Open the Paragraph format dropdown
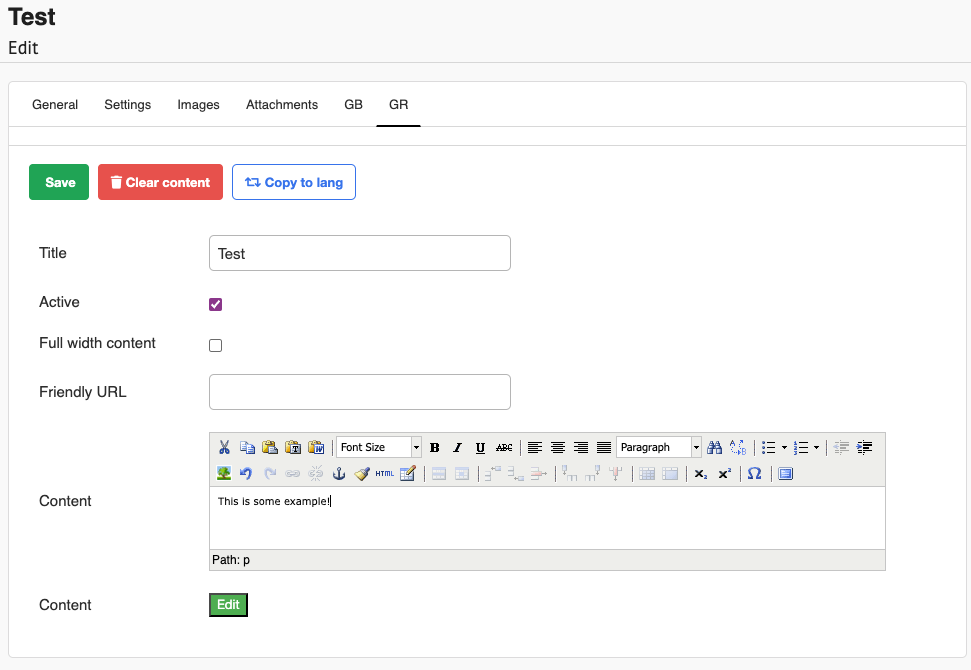 point(658,447)
